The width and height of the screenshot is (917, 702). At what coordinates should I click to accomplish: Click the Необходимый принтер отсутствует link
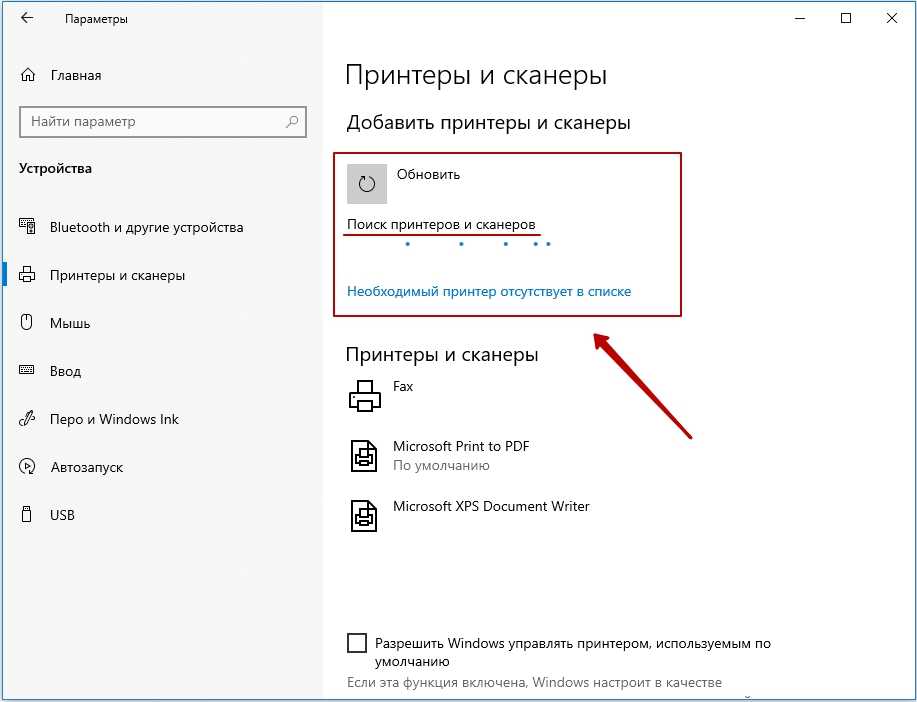(489, 291)
